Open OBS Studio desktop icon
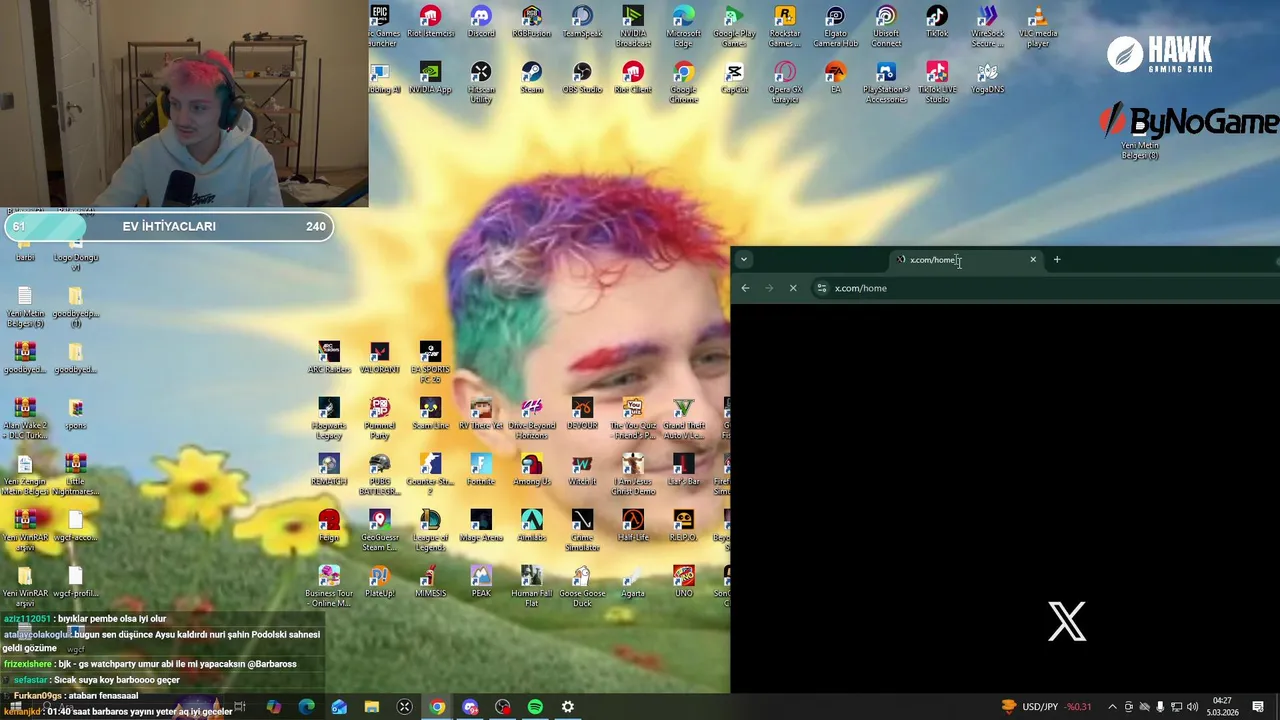Viewport: 1280px width, 720px height. [x=582, y=78]
